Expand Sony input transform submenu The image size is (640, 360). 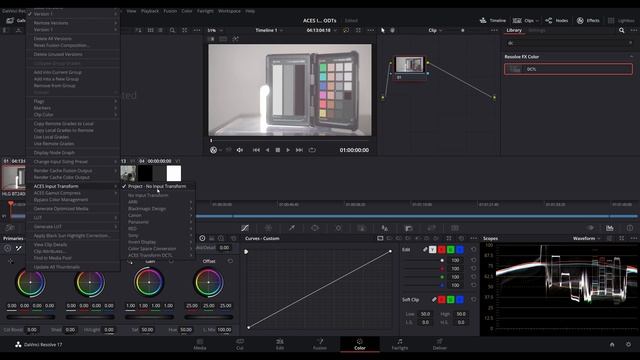(160, 236)
